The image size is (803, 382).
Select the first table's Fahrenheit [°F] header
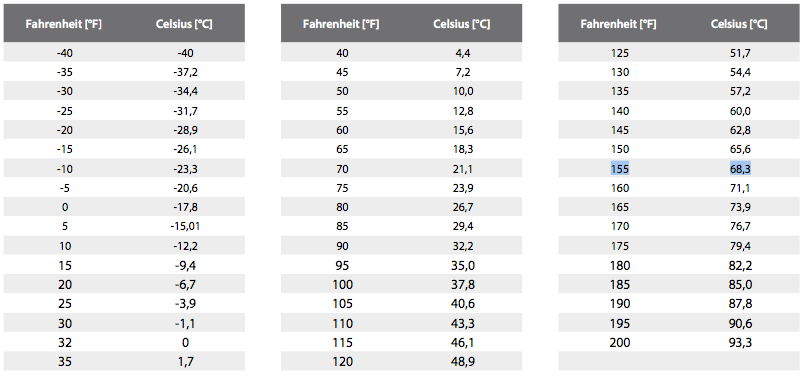click(x=64, y=24)
